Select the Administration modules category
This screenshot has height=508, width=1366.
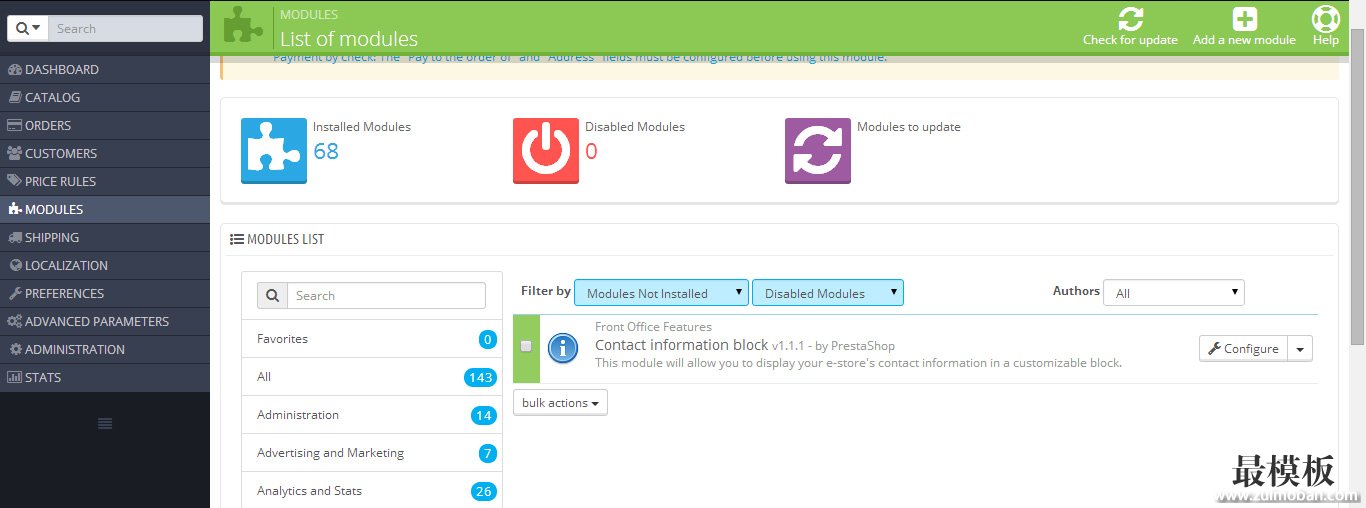tap(372, 415)
